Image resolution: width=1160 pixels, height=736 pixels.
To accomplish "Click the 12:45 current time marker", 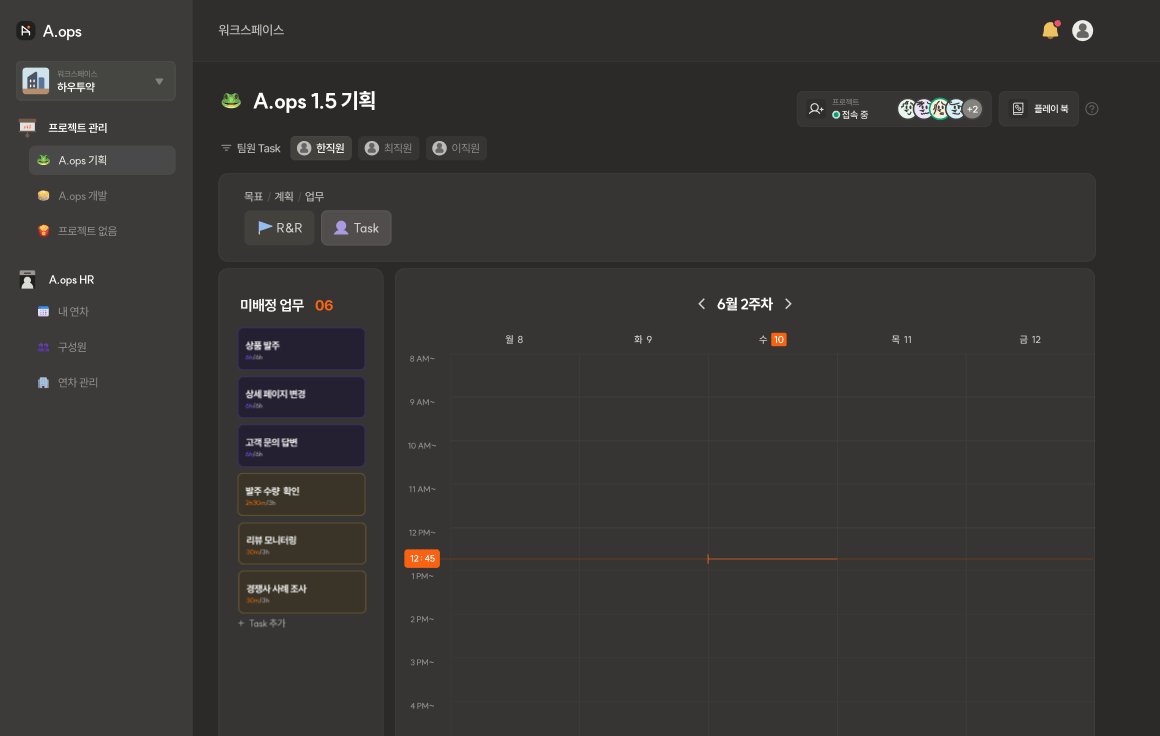I will [x=422, y=558].
